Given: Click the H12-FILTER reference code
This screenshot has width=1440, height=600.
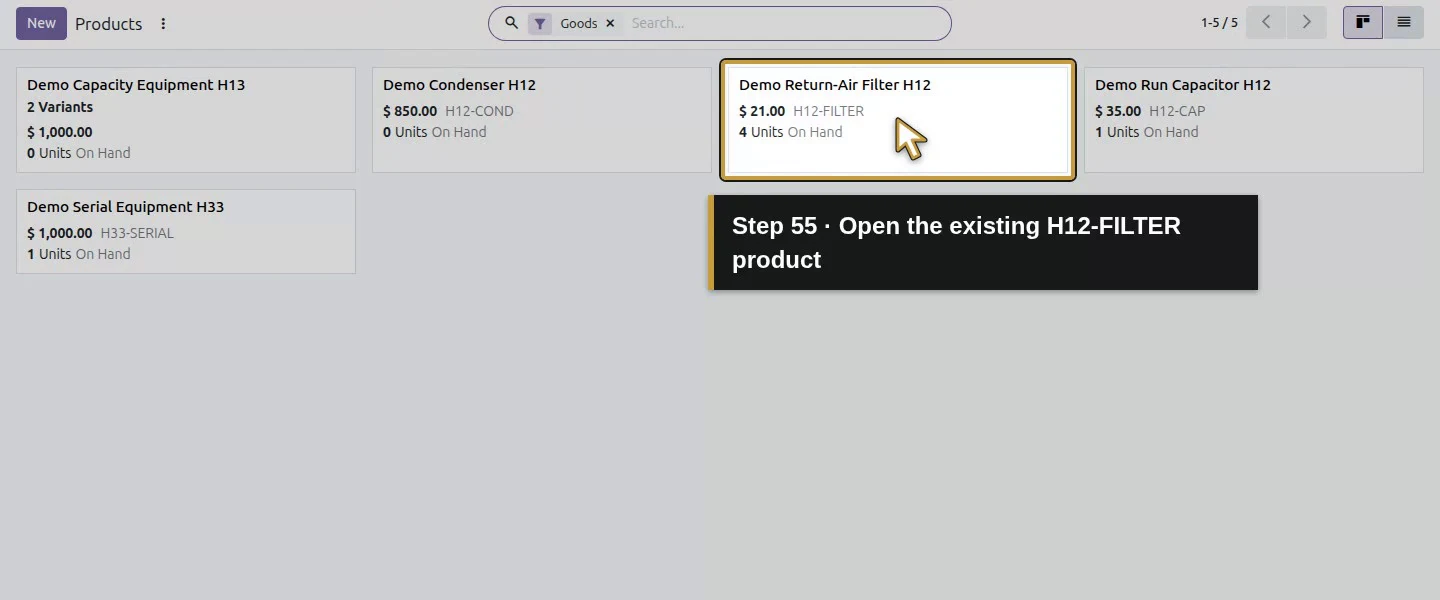Looking at the screenshot, I should 828,111.
